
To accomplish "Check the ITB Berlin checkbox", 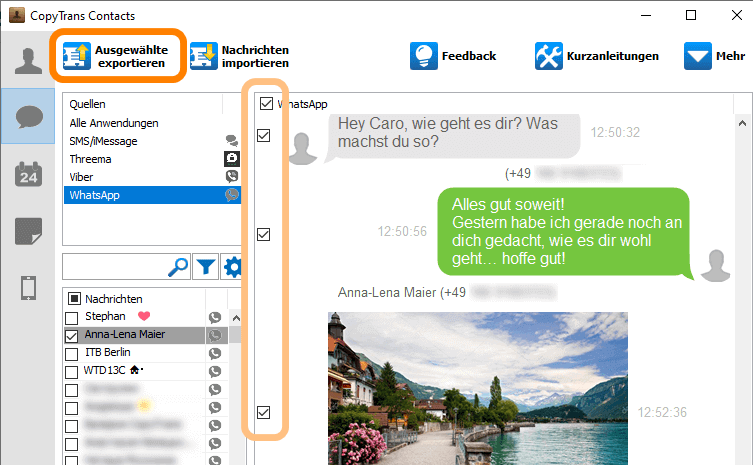I will coord(72,354).
